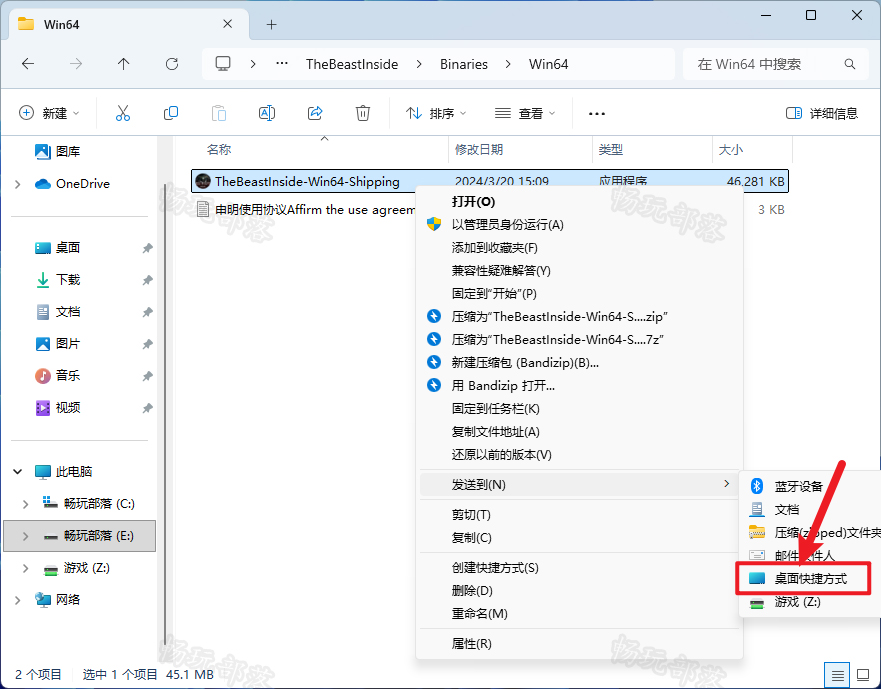The height and width of the screenshot is (689, 881).
Task: Open the 排序 sort dropdown
Action: click(x=436, y=114)
